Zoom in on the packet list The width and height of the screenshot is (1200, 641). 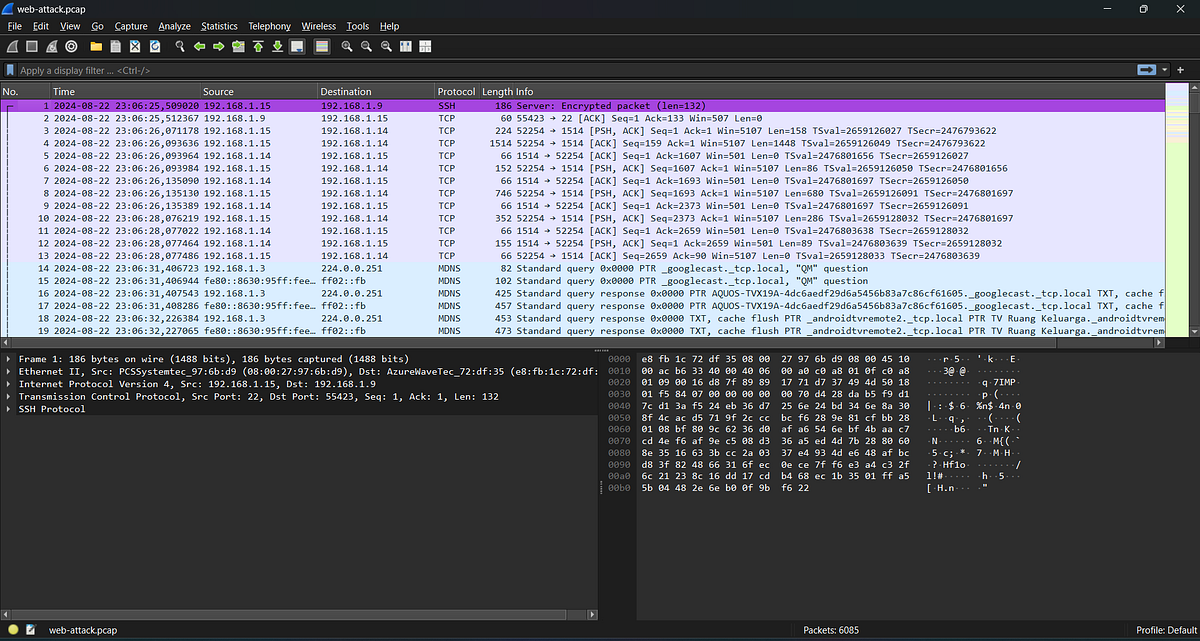346,46
